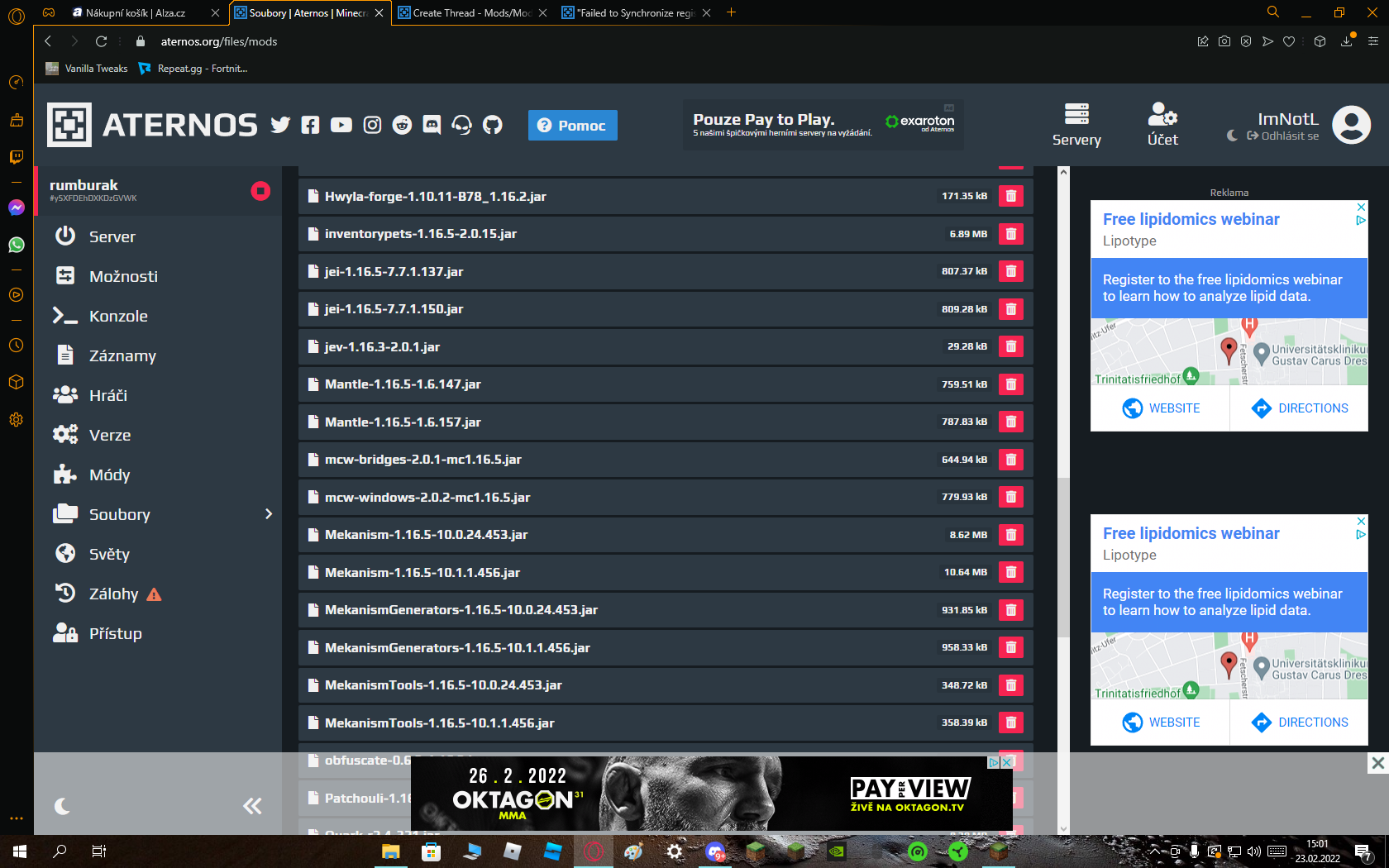Open exaroton Pay to Play banner

[x=823, y=125]
